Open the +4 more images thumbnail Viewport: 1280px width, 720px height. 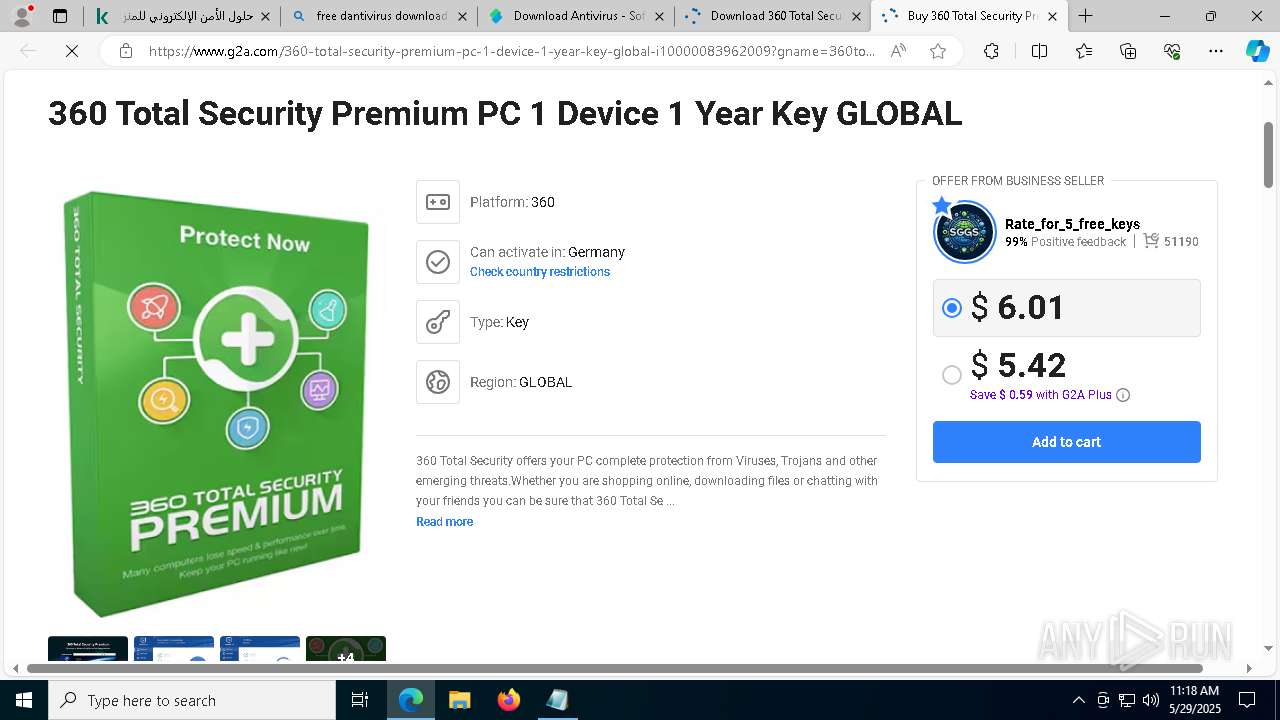(346, 652)
